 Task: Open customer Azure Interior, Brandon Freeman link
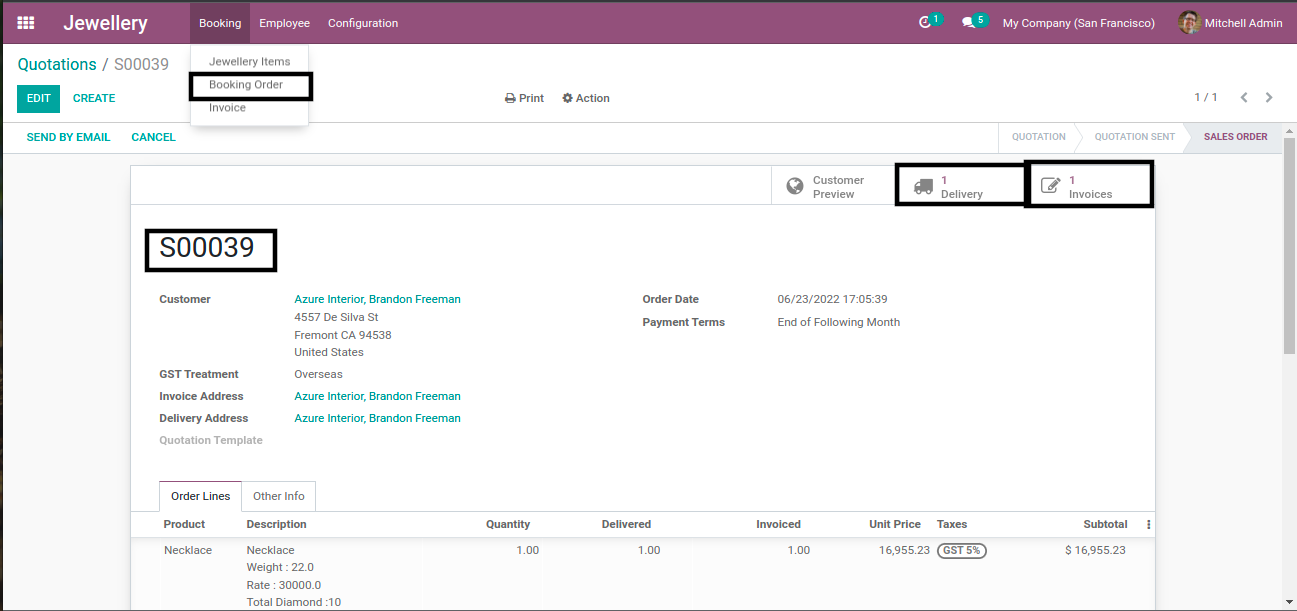(x=377, y=299)
